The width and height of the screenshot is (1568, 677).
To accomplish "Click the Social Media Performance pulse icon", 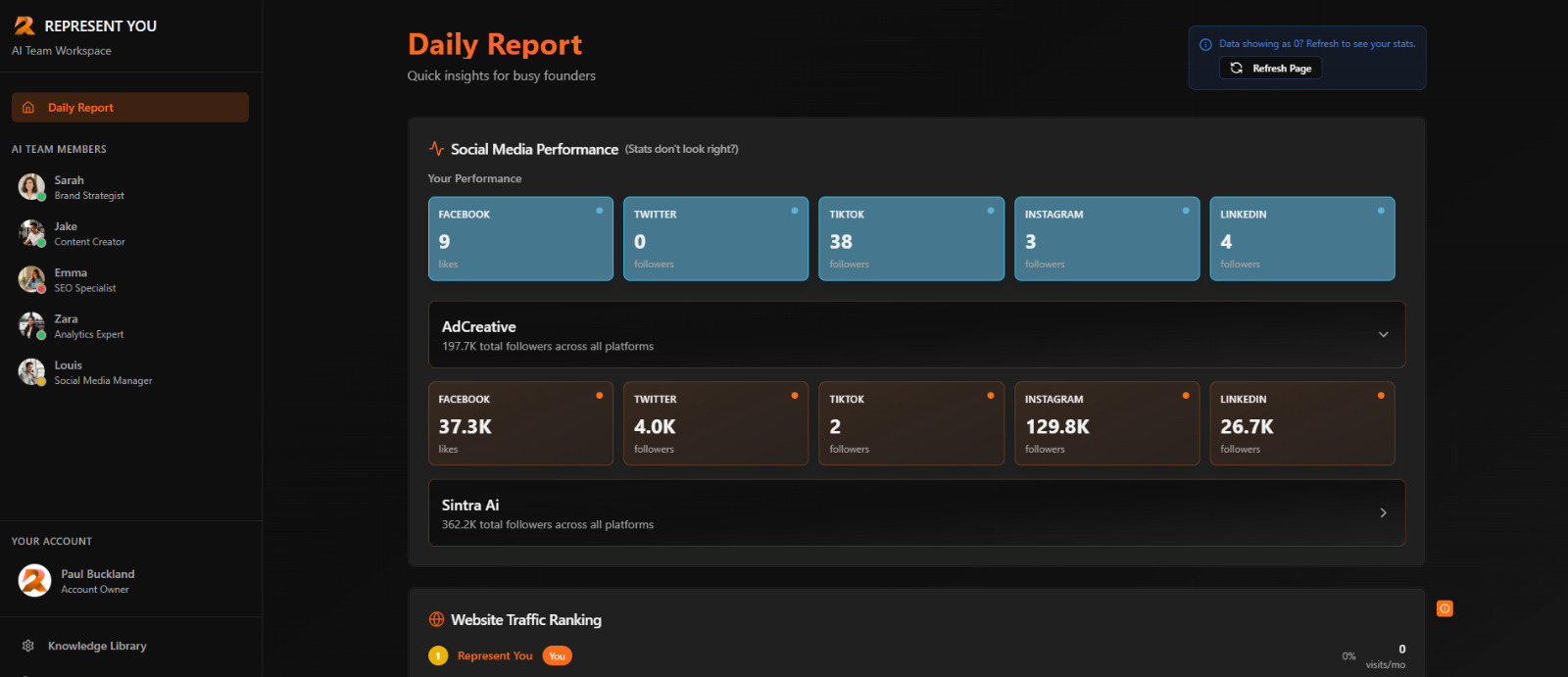I will click(436, 149).
